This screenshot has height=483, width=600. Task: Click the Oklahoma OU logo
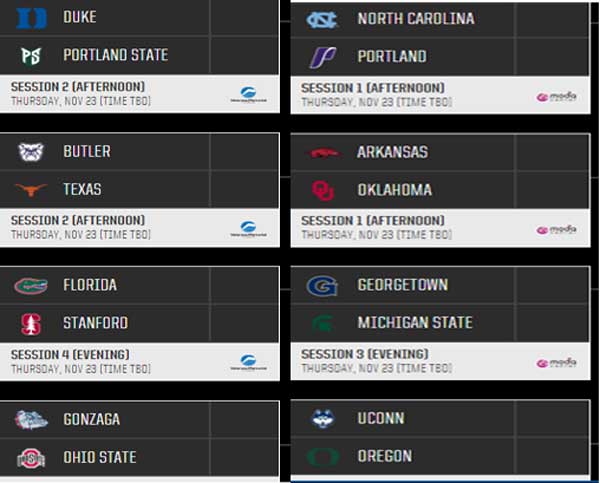[323, 191]
